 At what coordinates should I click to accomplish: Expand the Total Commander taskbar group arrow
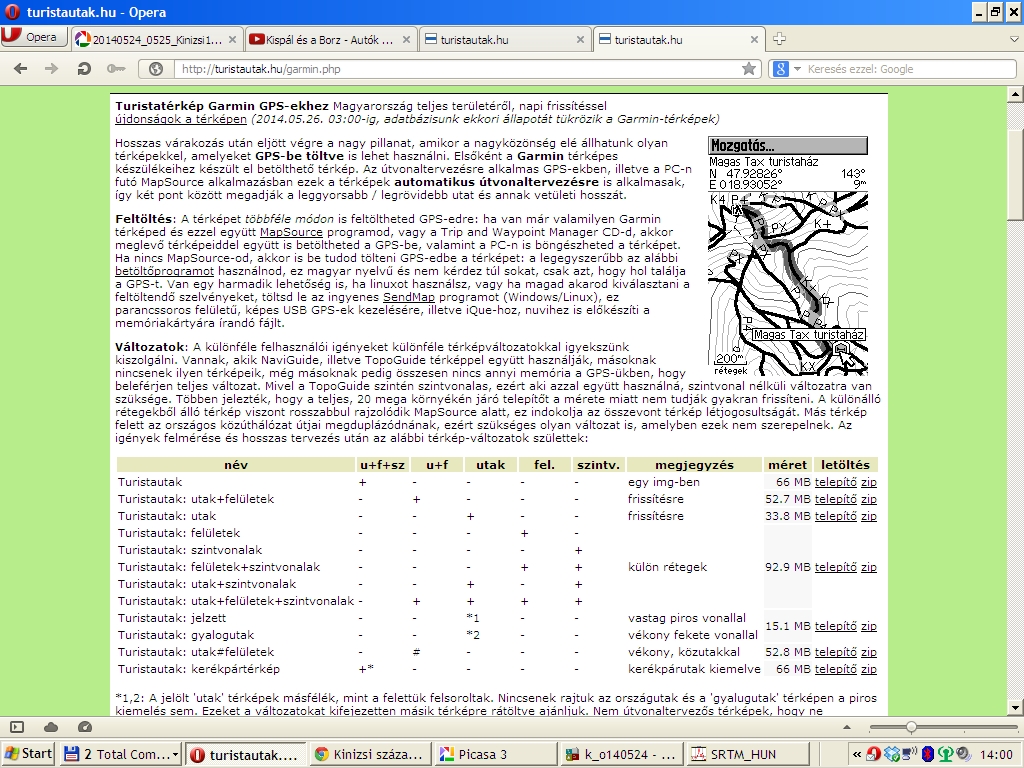175,754
